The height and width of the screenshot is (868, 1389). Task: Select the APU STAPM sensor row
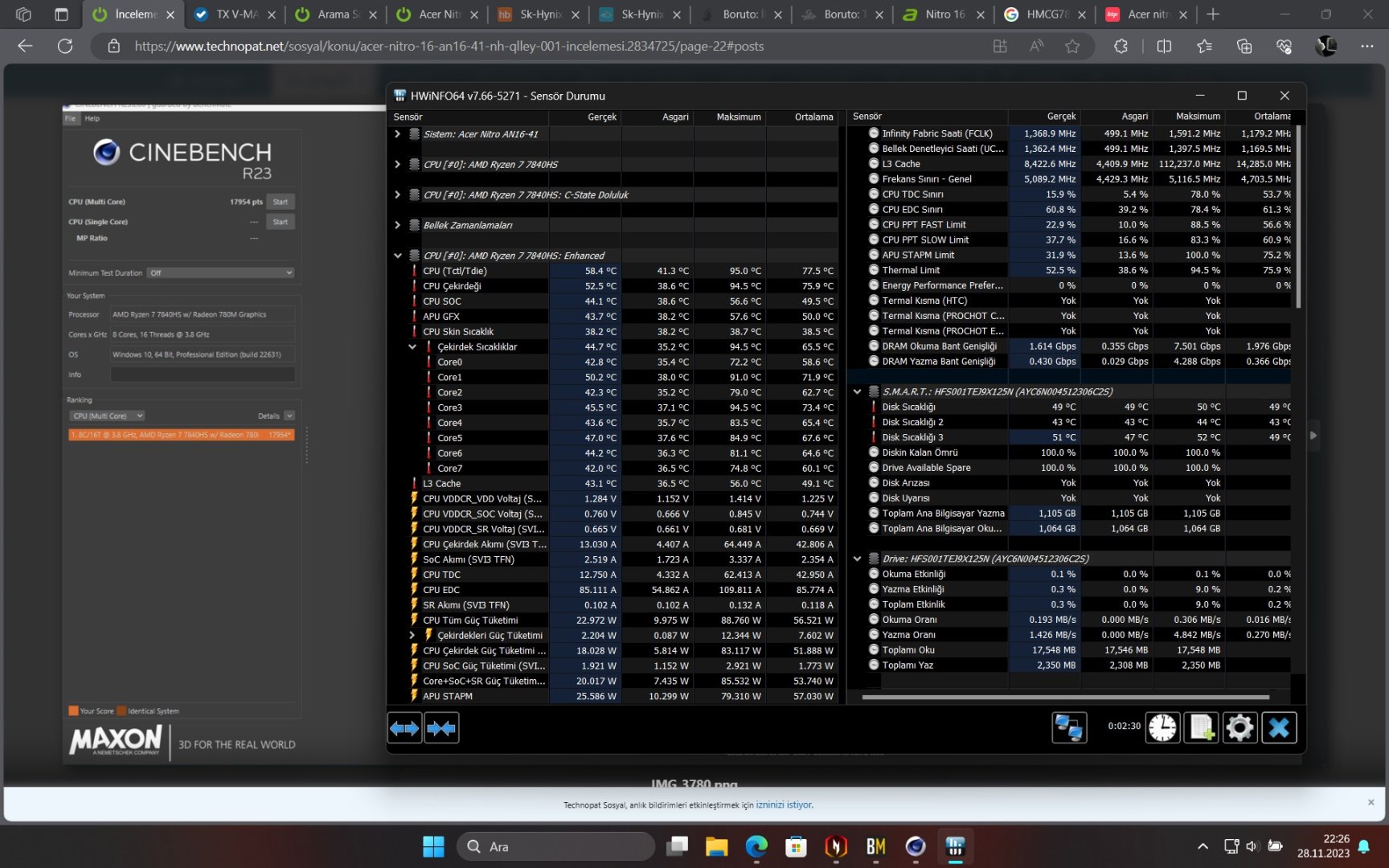point(614,696)
